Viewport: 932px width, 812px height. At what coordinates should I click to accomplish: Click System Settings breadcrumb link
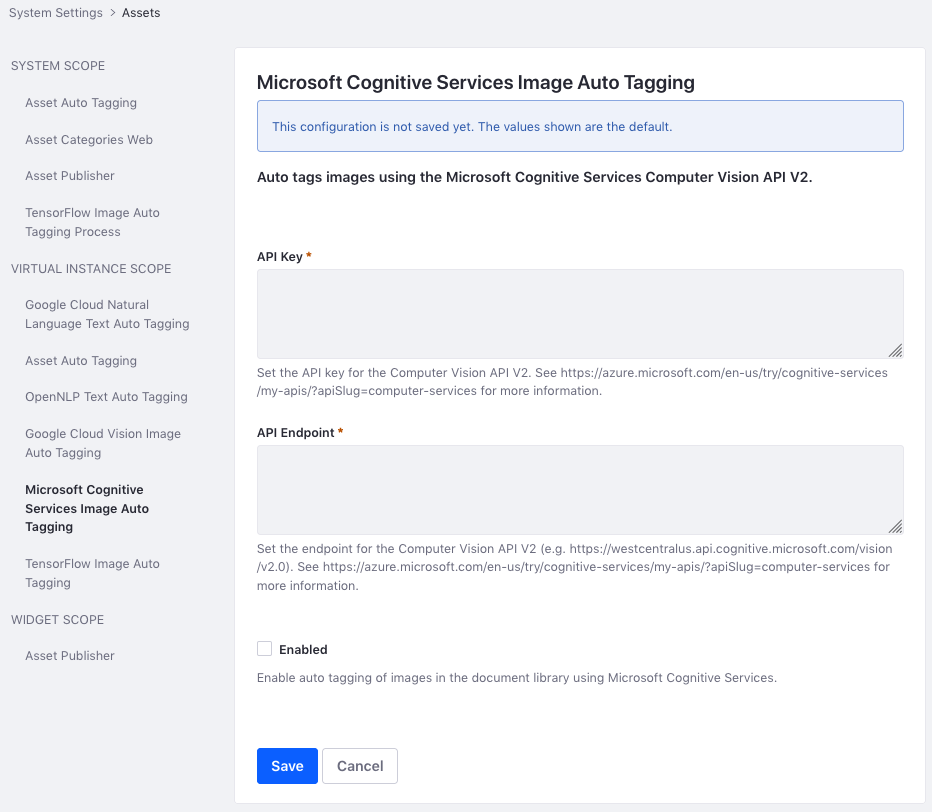(x=56, y=12)
